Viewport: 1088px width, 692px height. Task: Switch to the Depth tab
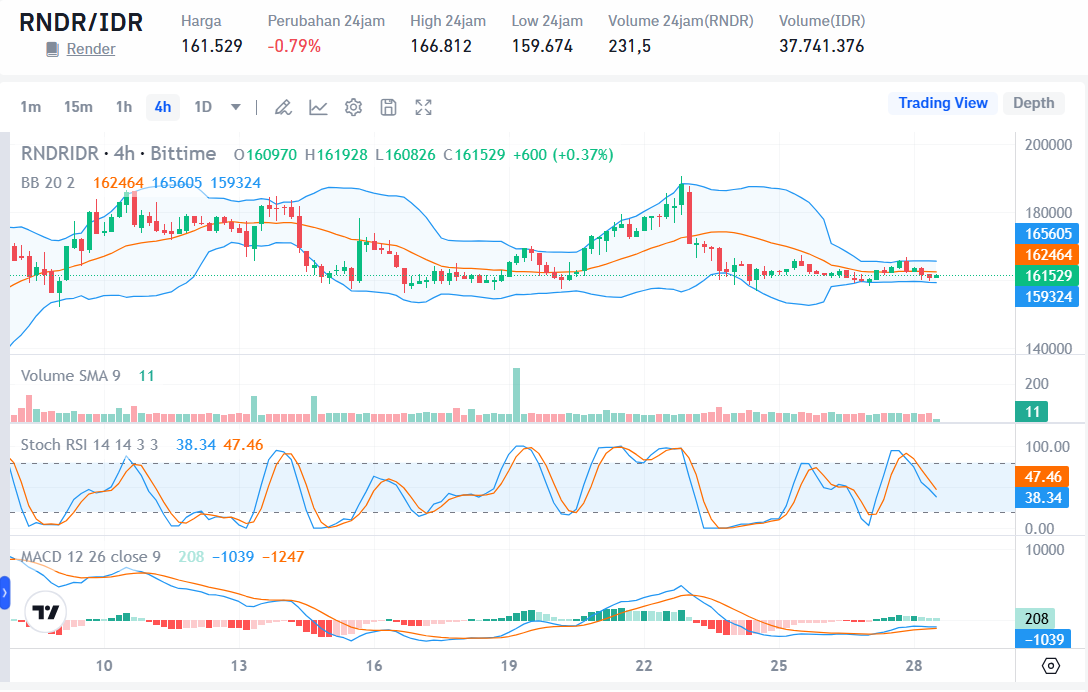point(1033,103)
